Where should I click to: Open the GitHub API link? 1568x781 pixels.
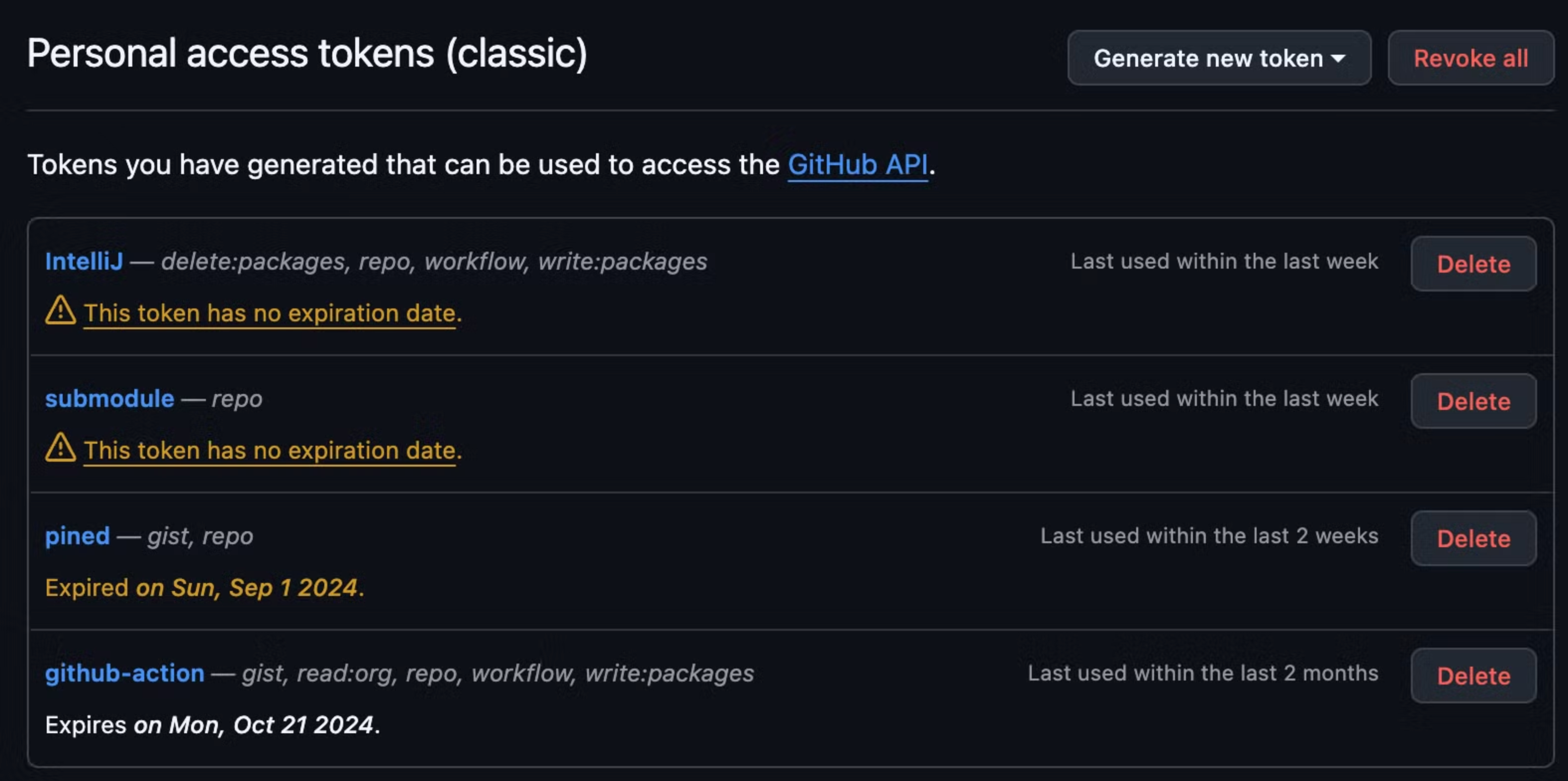(858, 164)
